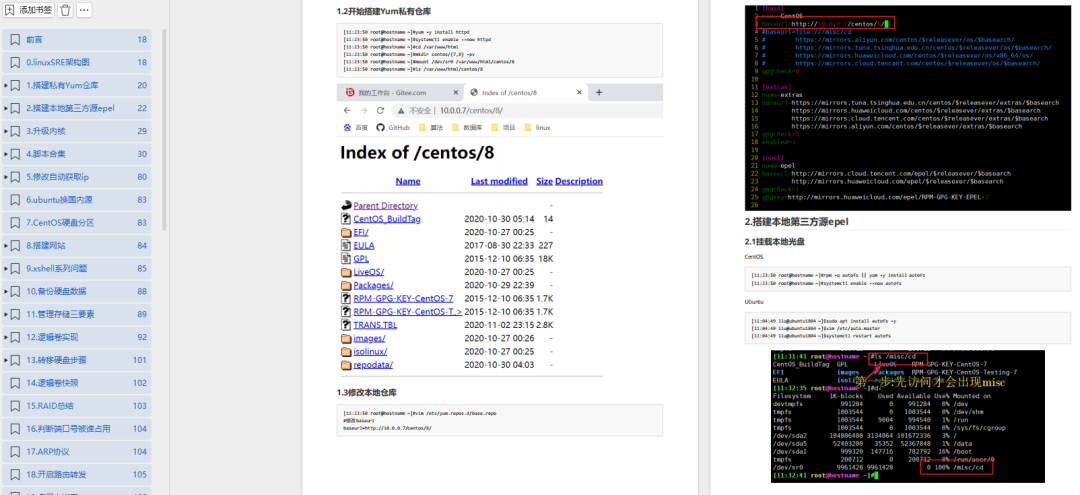Click the trash delete bookmark icon
The width and height of the screenshot is (1080, 495).
click(x=65, y=10)
